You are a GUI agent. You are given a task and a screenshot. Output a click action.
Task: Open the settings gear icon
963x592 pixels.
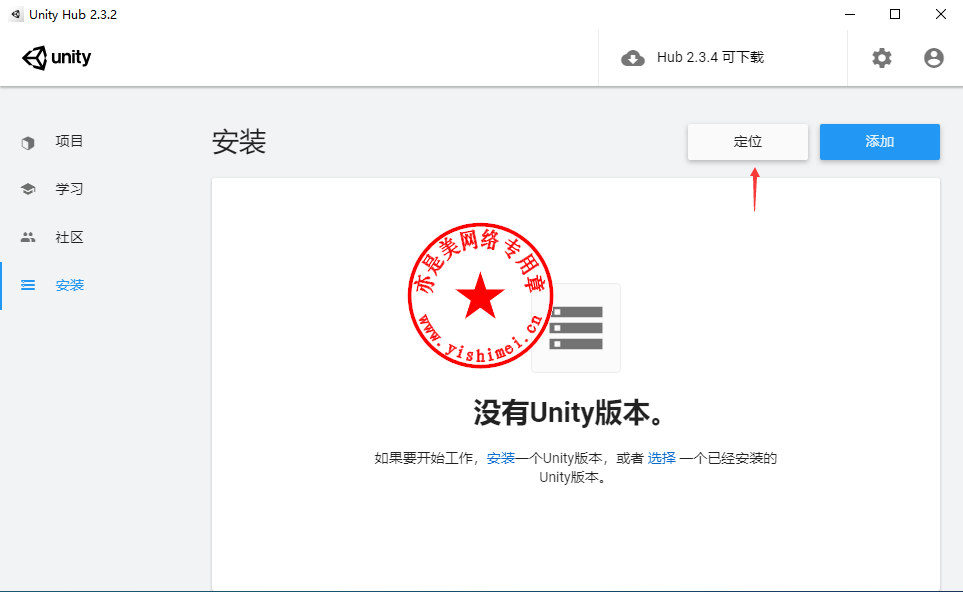click(882, 58)
